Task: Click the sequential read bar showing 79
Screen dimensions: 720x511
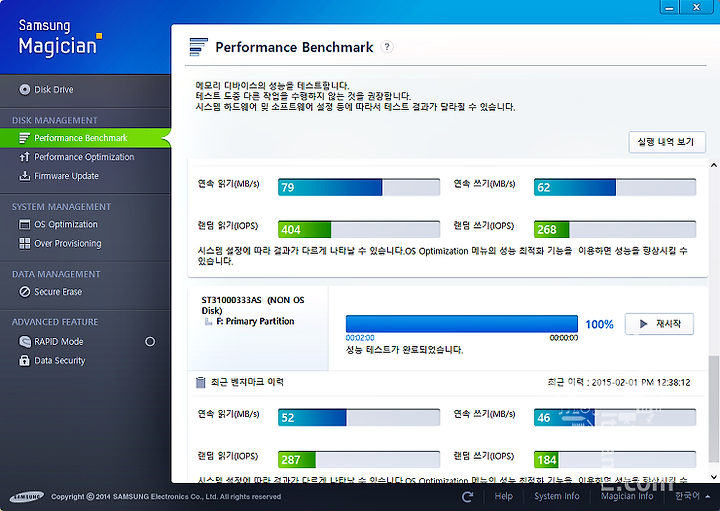Action: tap(359, 187)
